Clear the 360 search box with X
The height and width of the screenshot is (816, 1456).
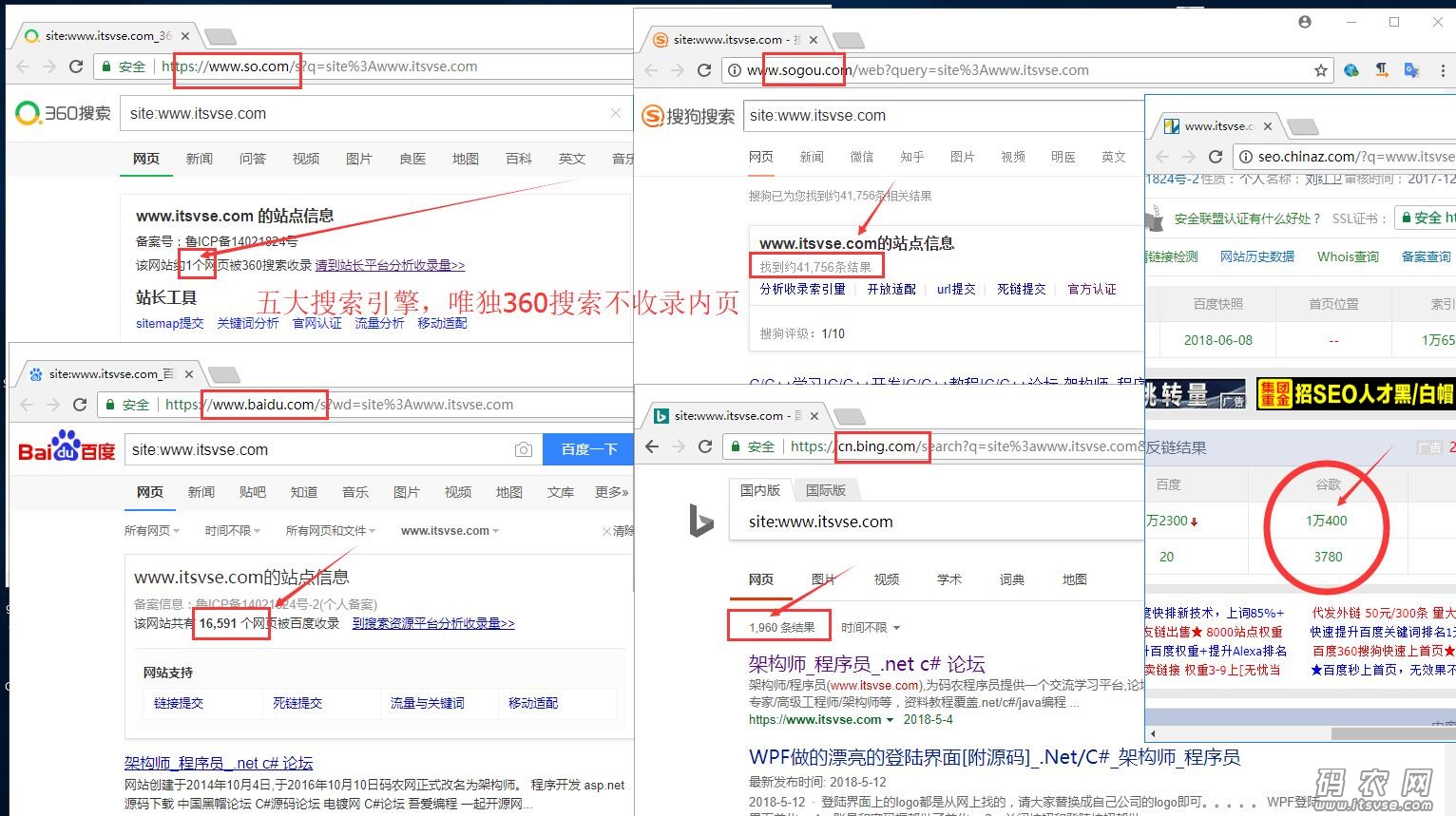(616, 113)
